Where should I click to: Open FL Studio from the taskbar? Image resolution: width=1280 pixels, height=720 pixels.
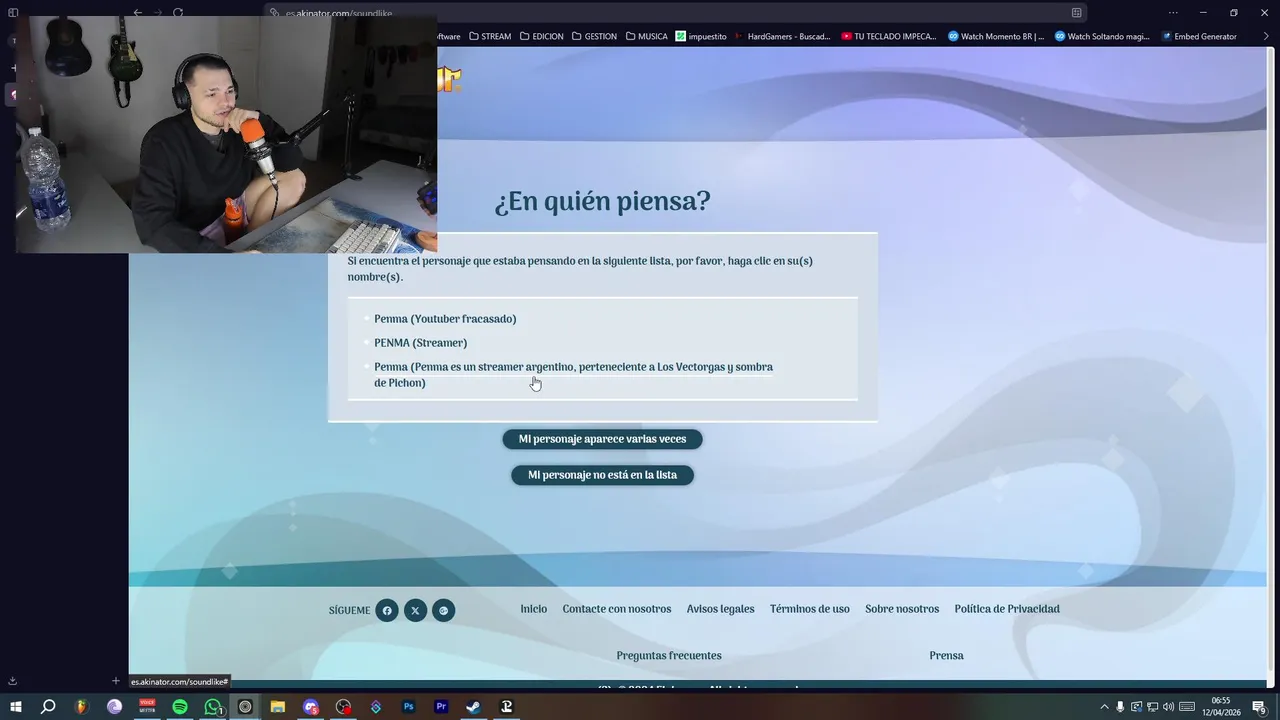[x=81, y=707]
